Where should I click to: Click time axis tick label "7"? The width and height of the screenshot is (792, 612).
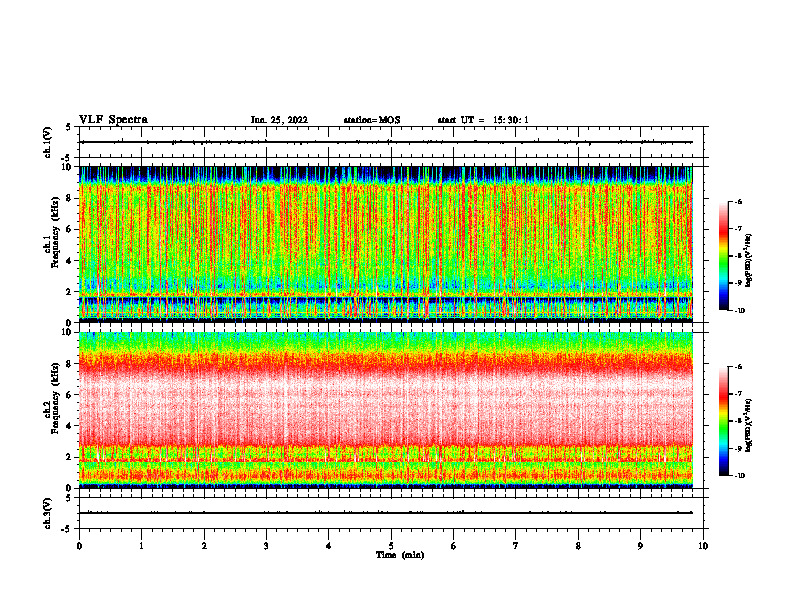click(516, 546)
